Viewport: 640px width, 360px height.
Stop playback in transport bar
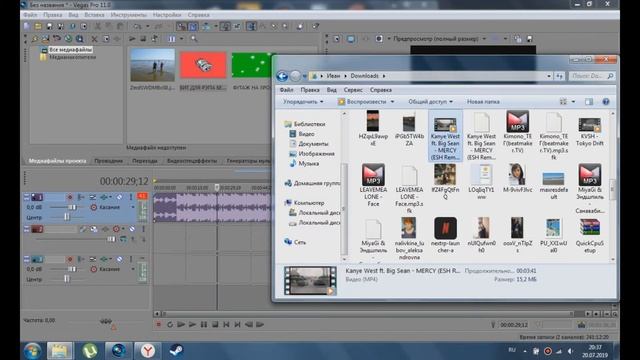[215, 325]
